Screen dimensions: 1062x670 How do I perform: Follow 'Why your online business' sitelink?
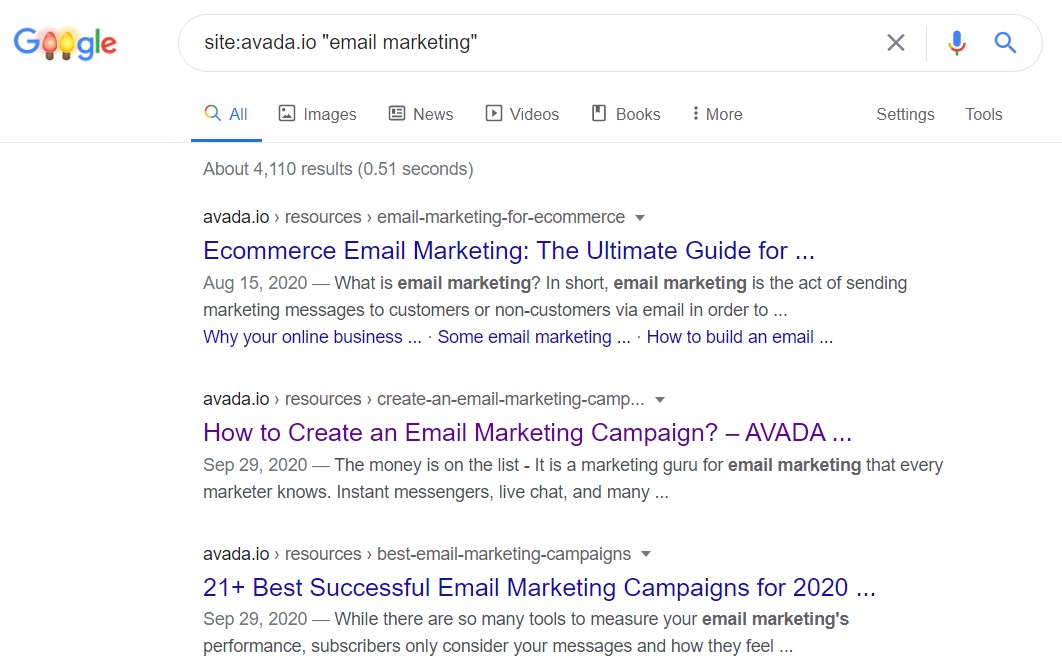pyautogui.click(x=312, y=337)
